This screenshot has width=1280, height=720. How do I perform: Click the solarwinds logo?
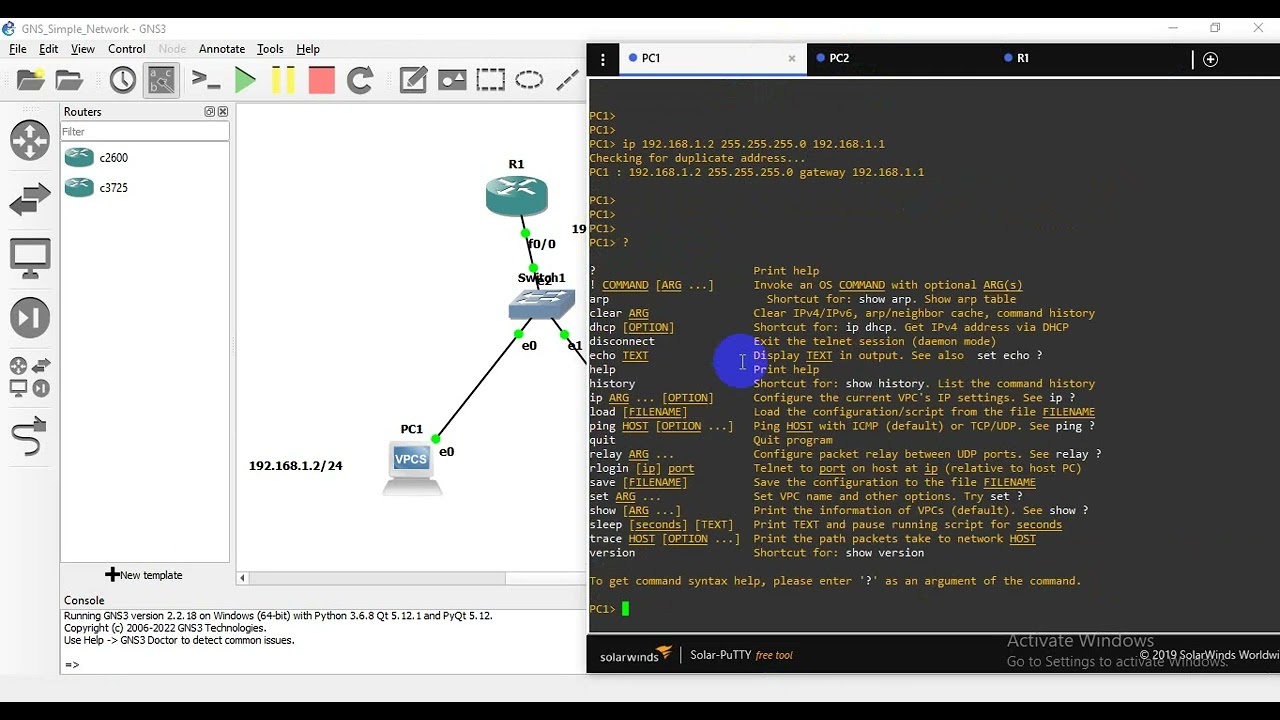tap(636, 656)
